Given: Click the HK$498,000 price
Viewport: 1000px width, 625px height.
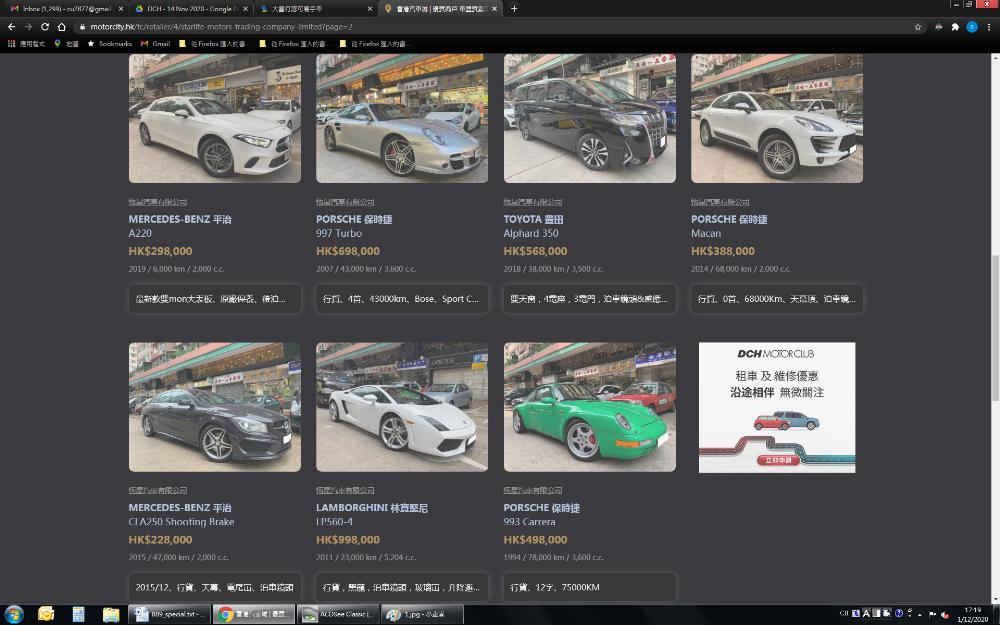Looking at the screenshot, I should (x=535, y=540).
